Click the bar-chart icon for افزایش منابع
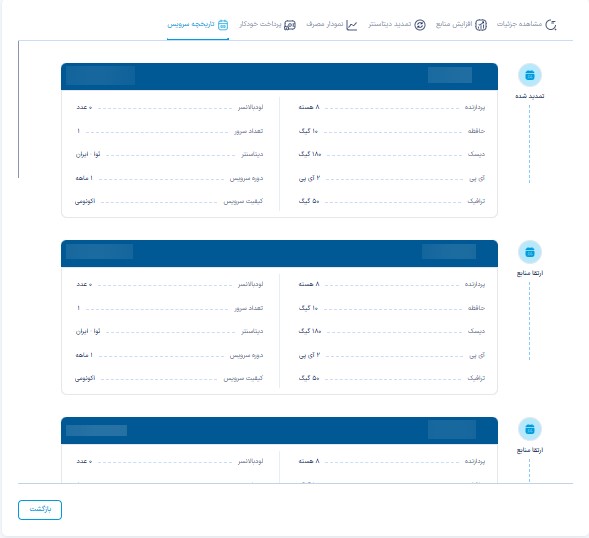The height and width of the screenshot is (538, 589). [481, 25]
